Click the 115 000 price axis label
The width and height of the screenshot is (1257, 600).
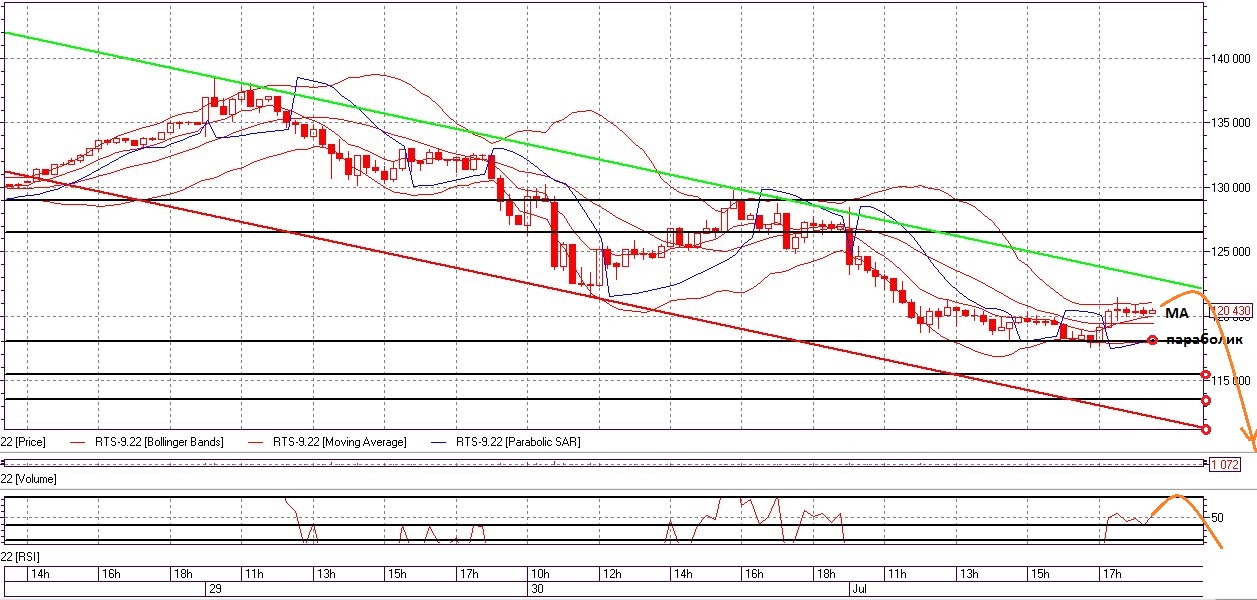1231,381
